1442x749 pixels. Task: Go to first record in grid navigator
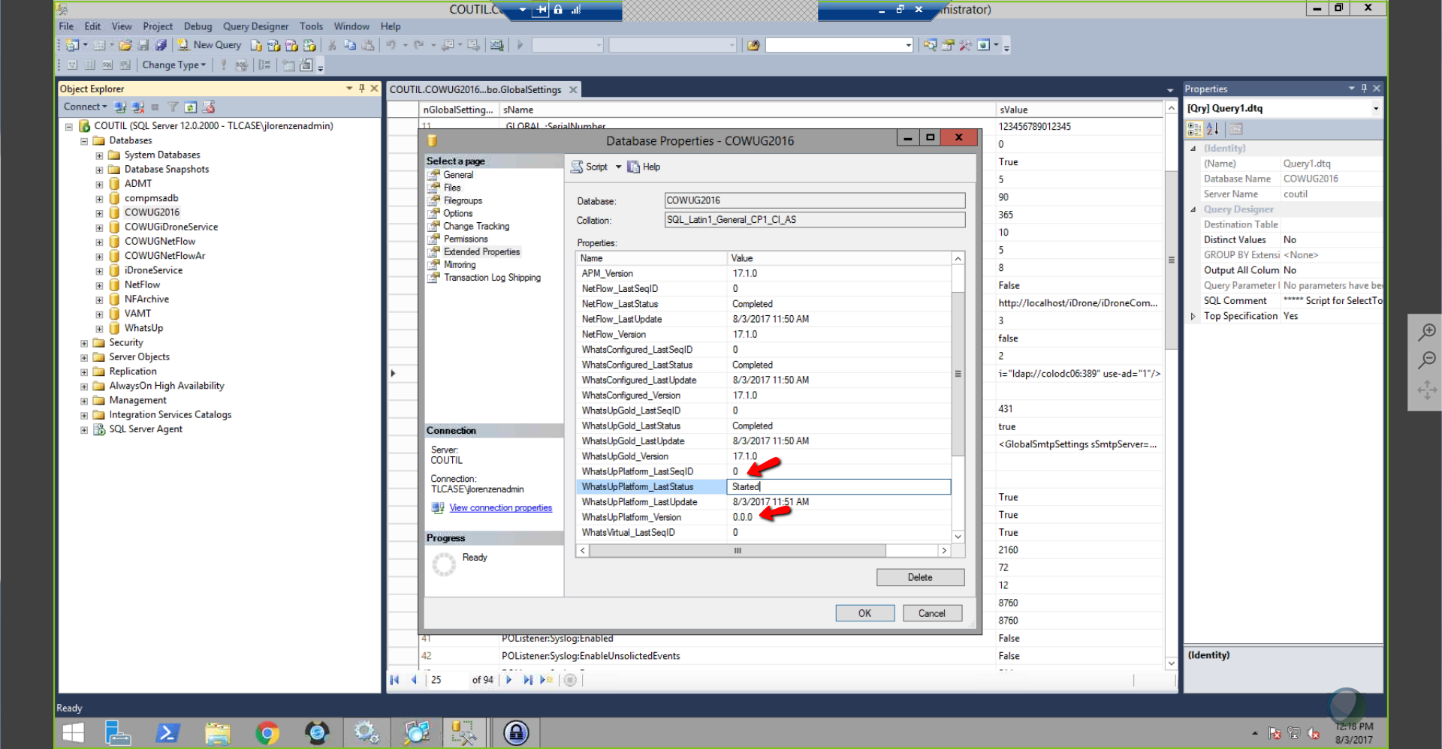pyautogui.click(x=396, y=680)
